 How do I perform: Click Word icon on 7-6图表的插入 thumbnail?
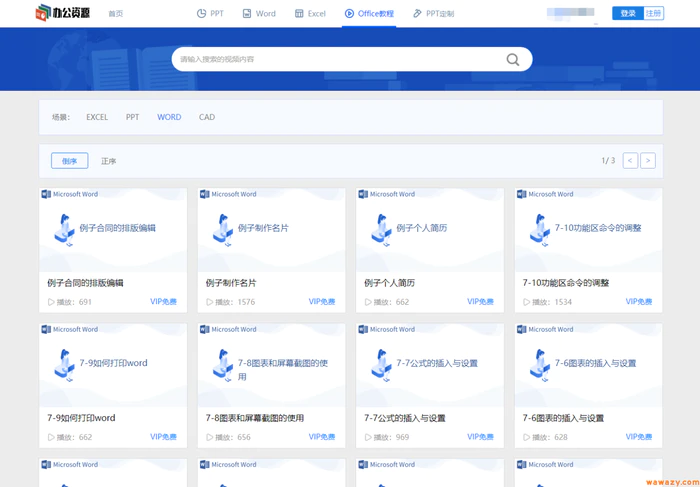(521, 329)
